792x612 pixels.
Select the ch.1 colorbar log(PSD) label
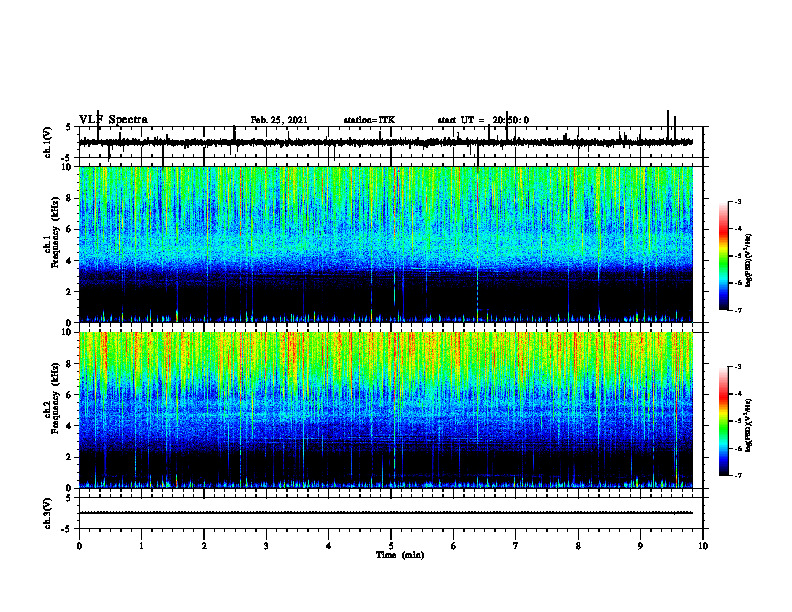(748, 261)
